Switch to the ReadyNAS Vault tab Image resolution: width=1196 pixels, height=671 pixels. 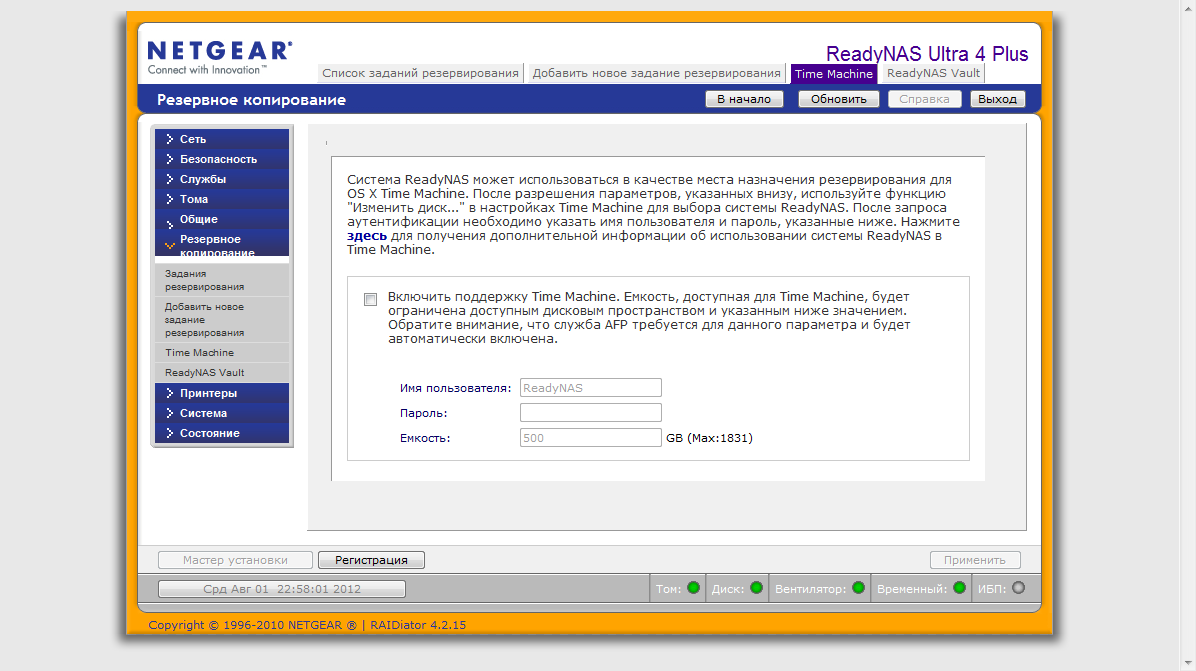coord(933,73)
